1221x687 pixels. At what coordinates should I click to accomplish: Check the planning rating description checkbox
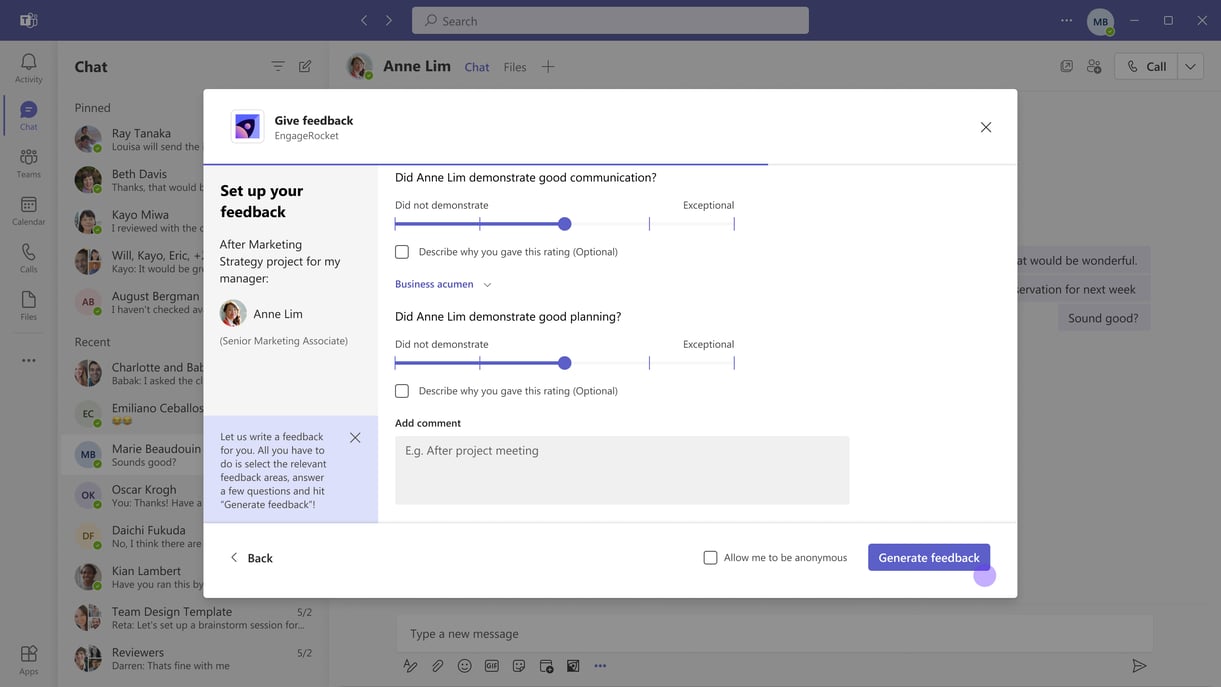[x=402, y=391]
